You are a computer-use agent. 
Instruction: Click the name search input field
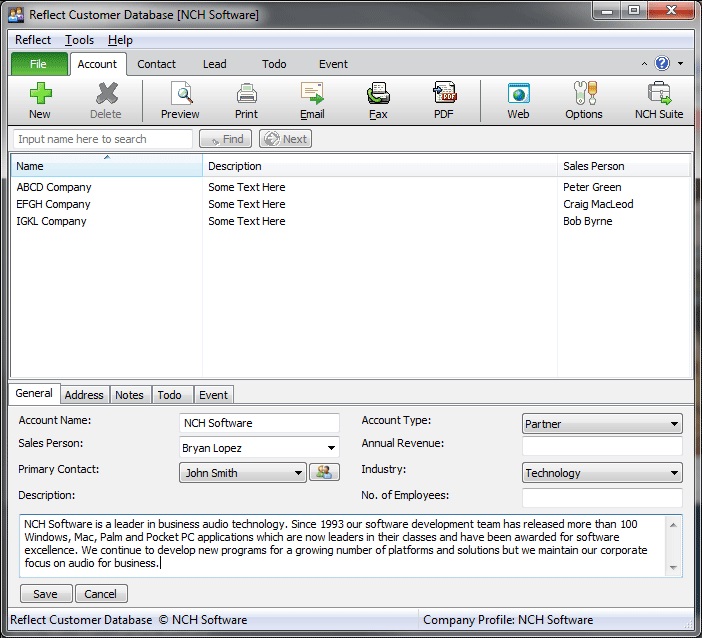(x=103, y=139)
